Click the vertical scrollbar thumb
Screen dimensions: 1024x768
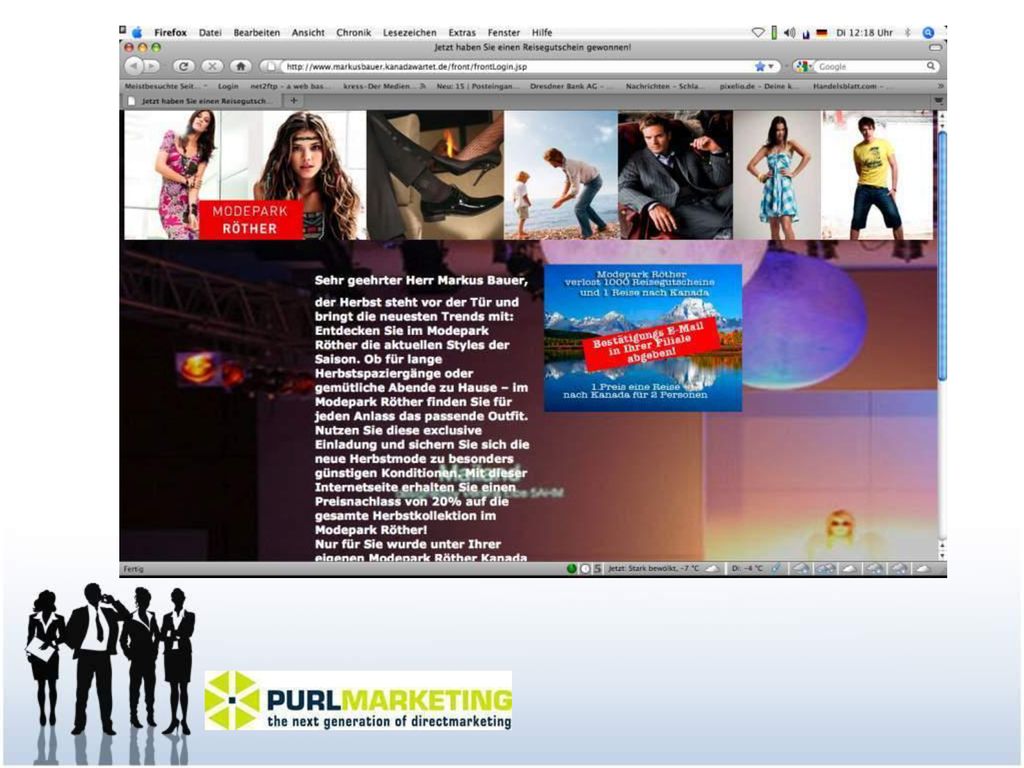[942, 255]
